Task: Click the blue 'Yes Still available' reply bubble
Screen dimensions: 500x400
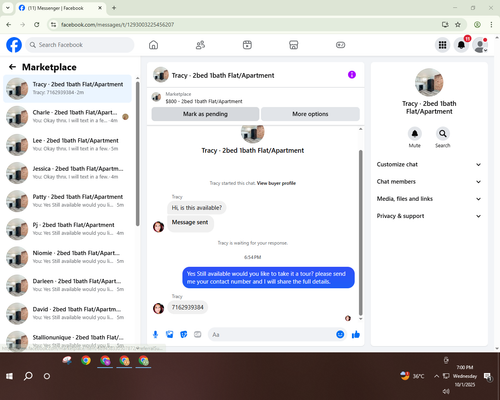Action: [x=268, y=277]
